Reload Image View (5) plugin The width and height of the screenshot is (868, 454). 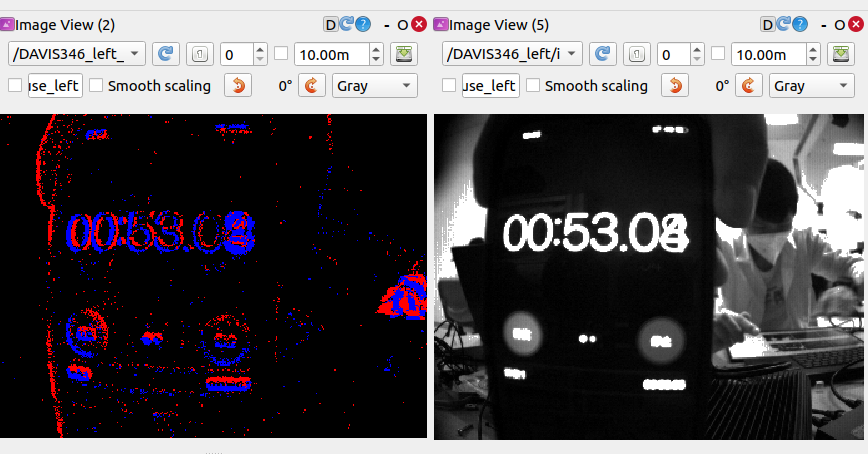pos(783,24)
